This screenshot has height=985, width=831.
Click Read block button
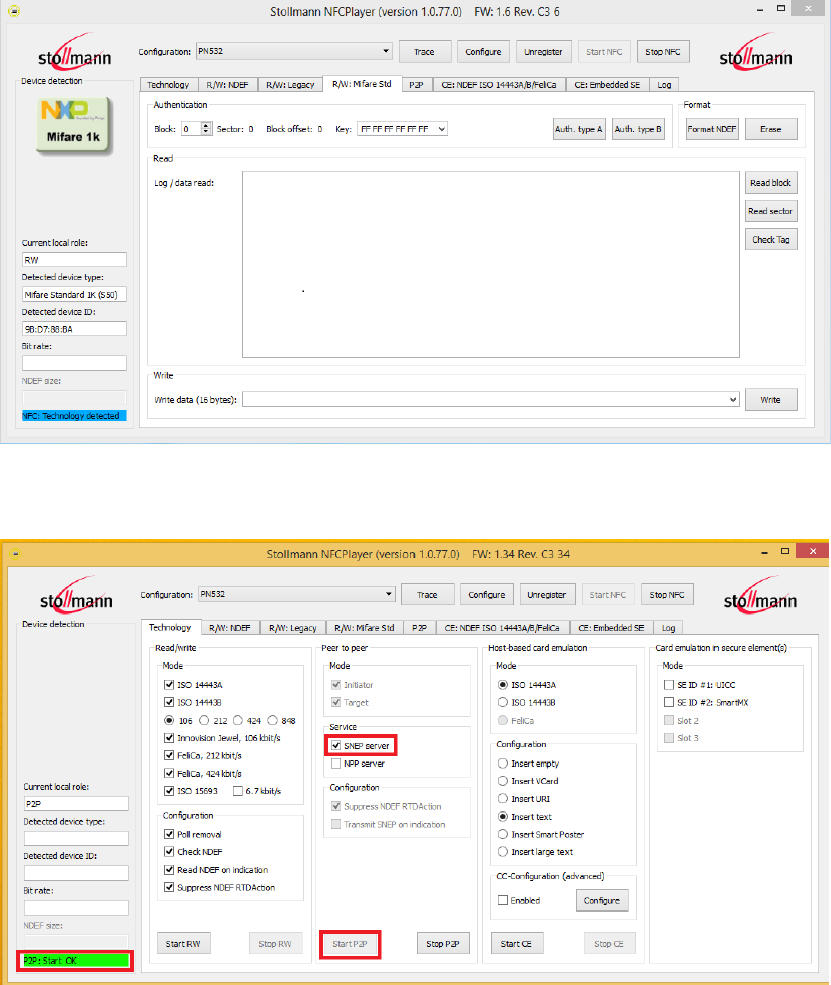(x=771, y=183)
